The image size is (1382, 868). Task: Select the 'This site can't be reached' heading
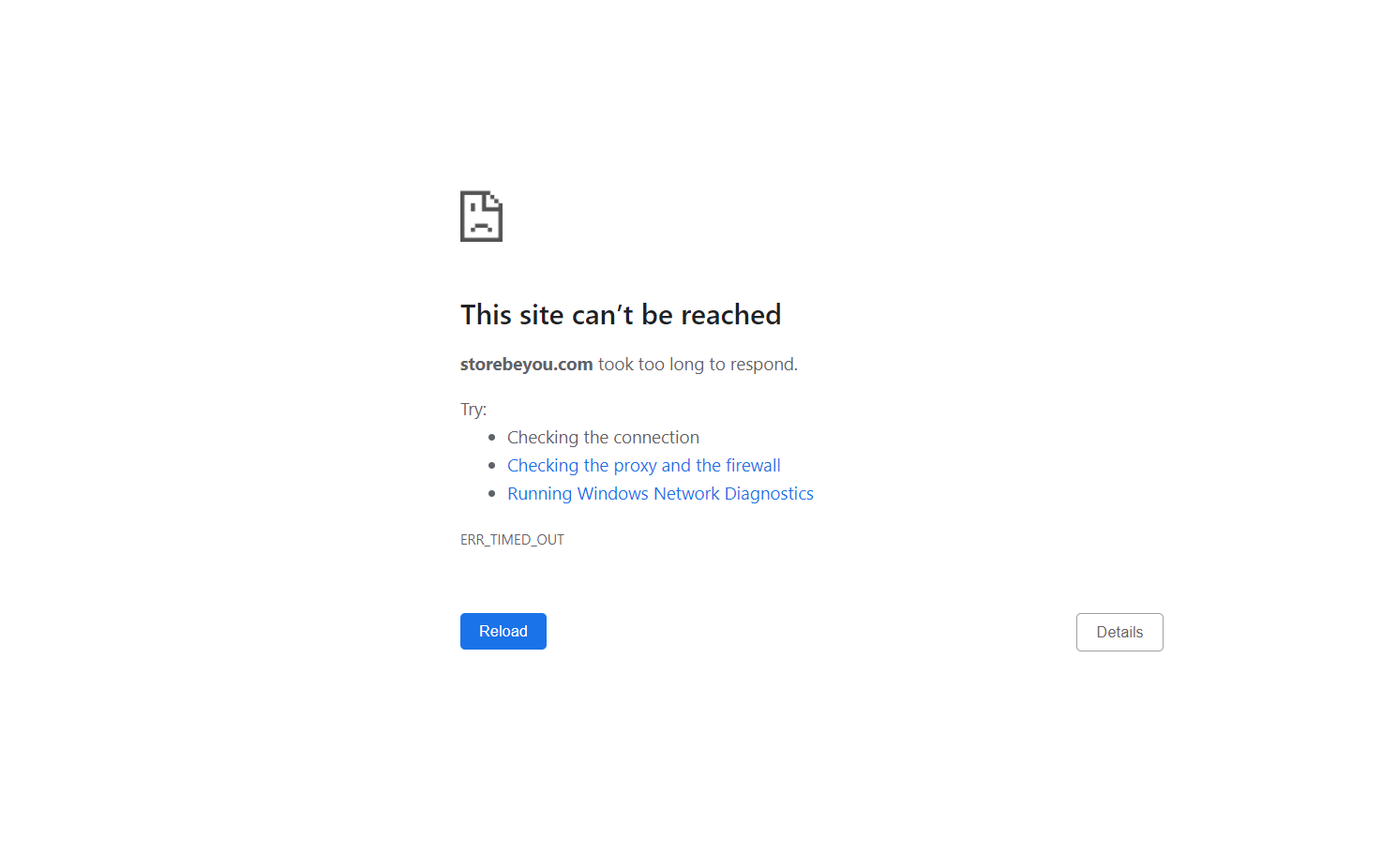[621, 314]
